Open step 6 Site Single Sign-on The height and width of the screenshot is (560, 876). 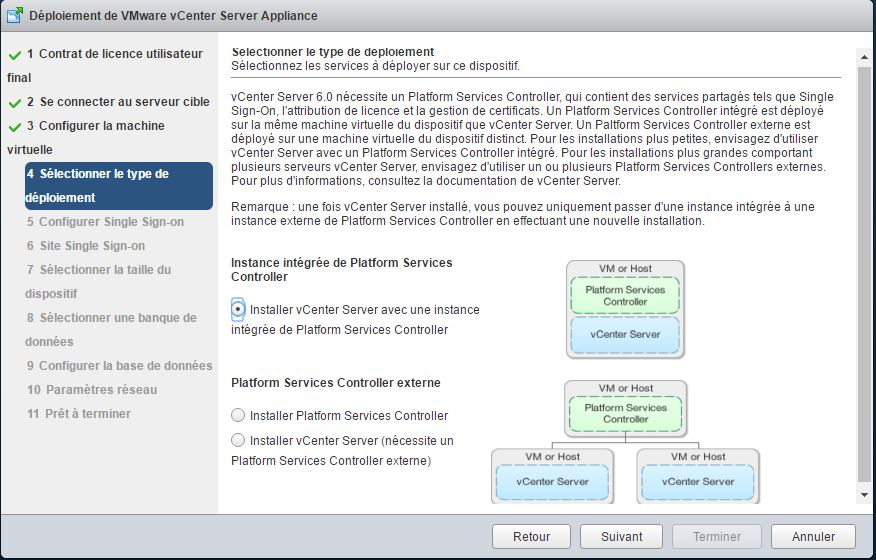coord(85,246)
